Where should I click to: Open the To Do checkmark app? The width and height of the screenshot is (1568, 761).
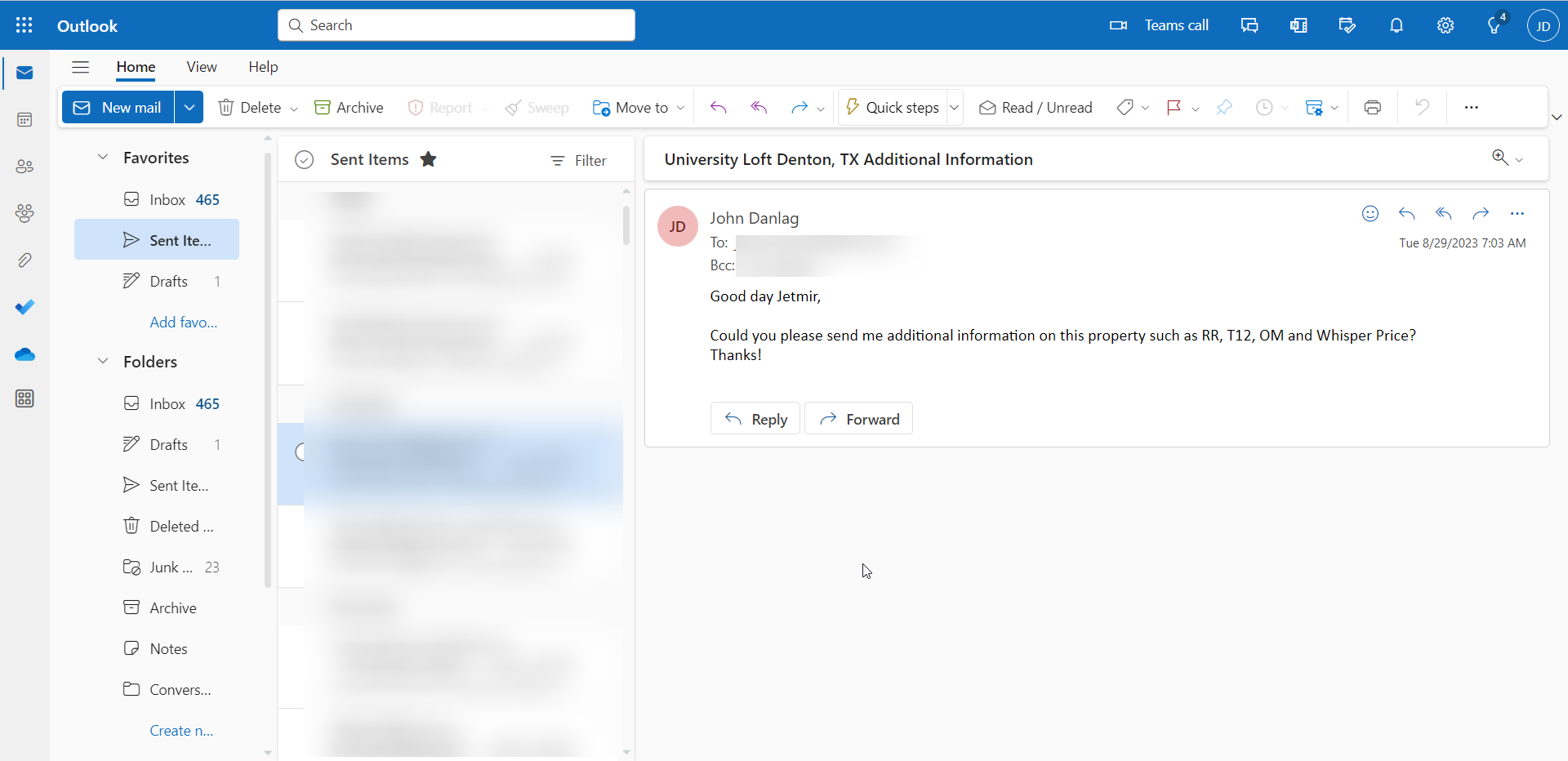pyautogui.click(x=24, y=307)
